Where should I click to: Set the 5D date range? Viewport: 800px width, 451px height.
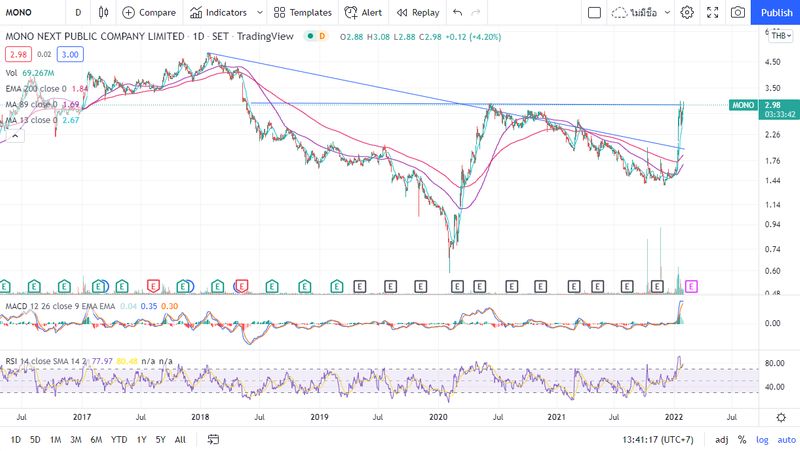[35, 439]
